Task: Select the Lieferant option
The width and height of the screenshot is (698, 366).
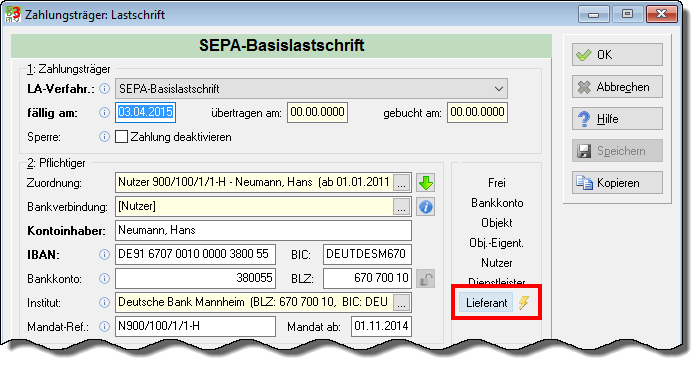Action: 486,303
